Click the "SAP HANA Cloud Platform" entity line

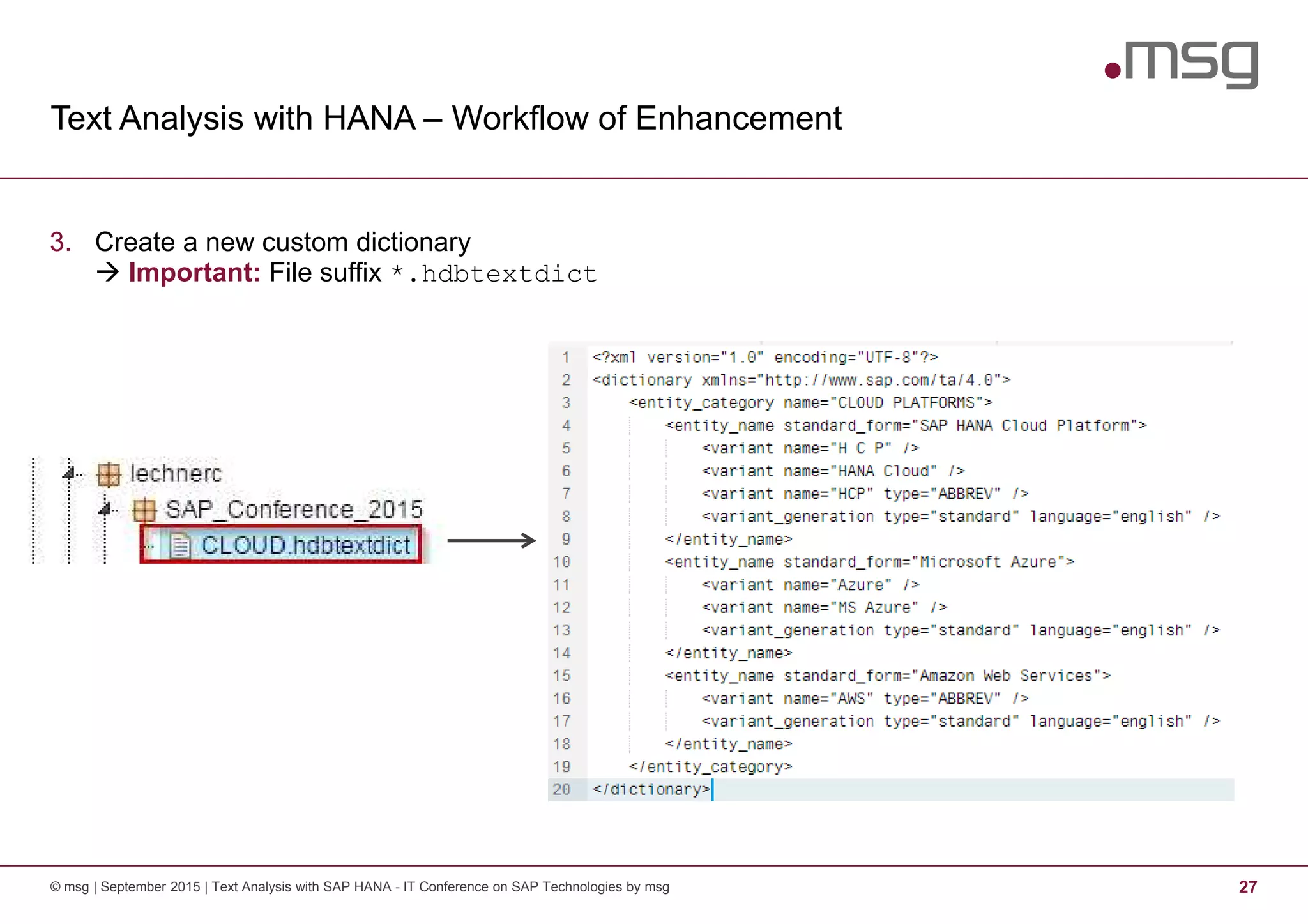point(906,426)
